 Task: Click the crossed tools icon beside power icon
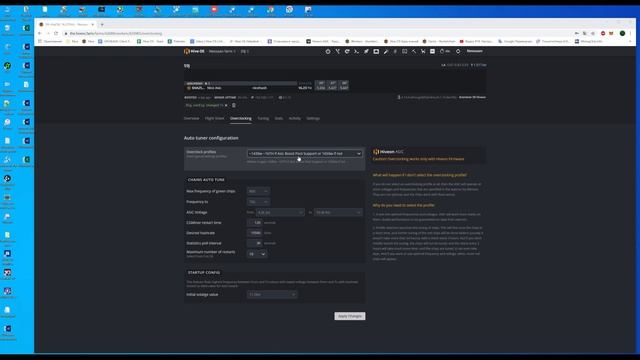pos(338,51)
